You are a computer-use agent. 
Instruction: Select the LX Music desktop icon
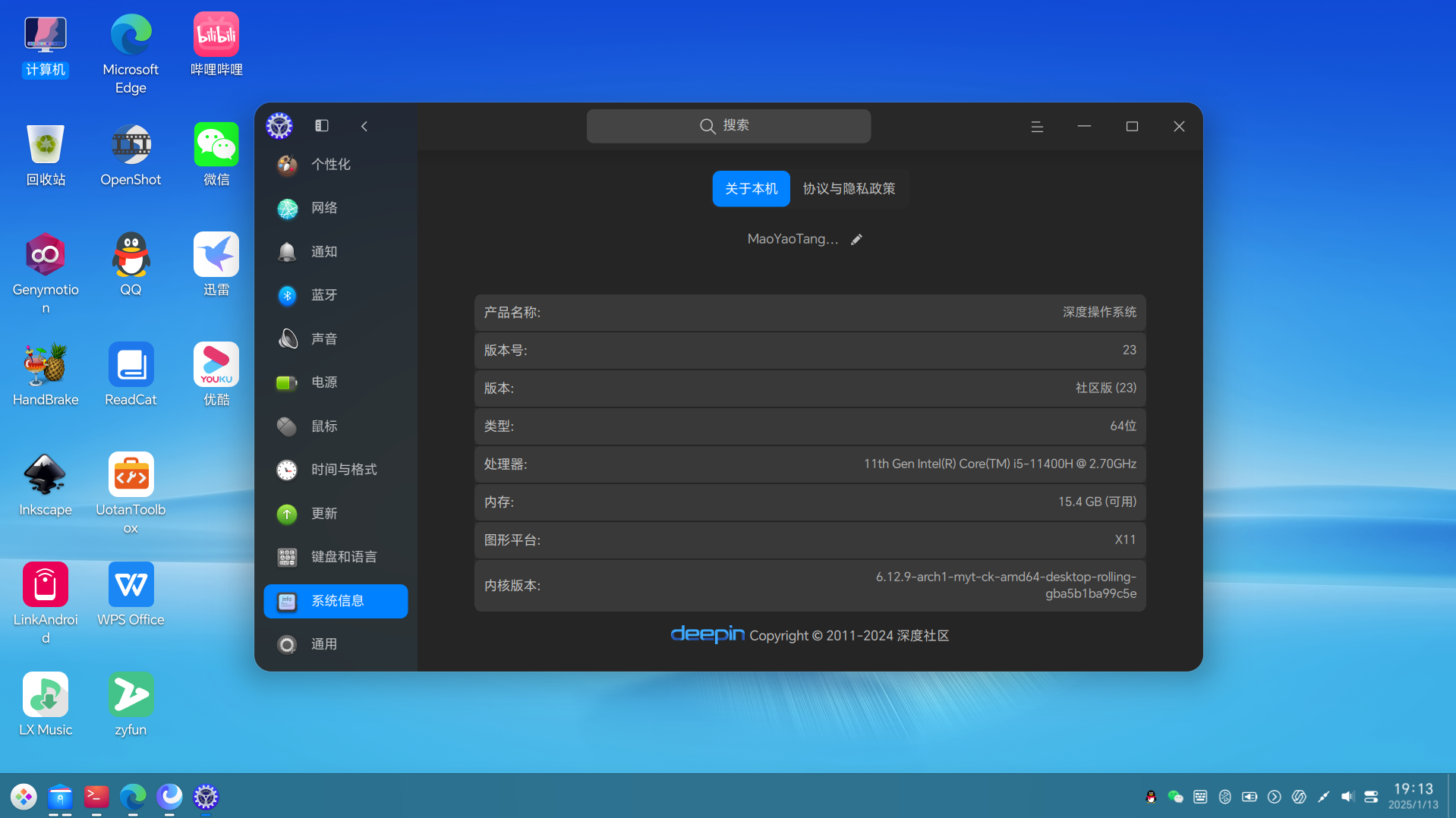pos(46,705)
